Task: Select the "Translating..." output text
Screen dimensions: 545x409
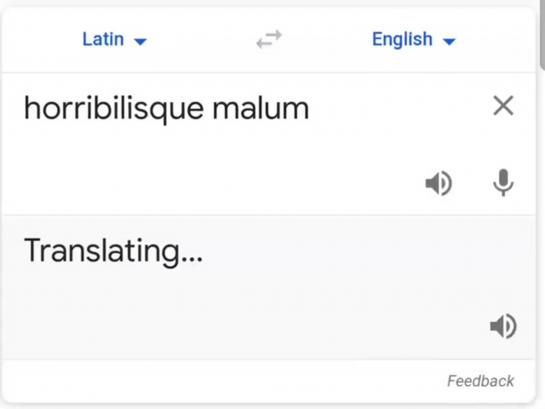Action: [x=113, y=251]
